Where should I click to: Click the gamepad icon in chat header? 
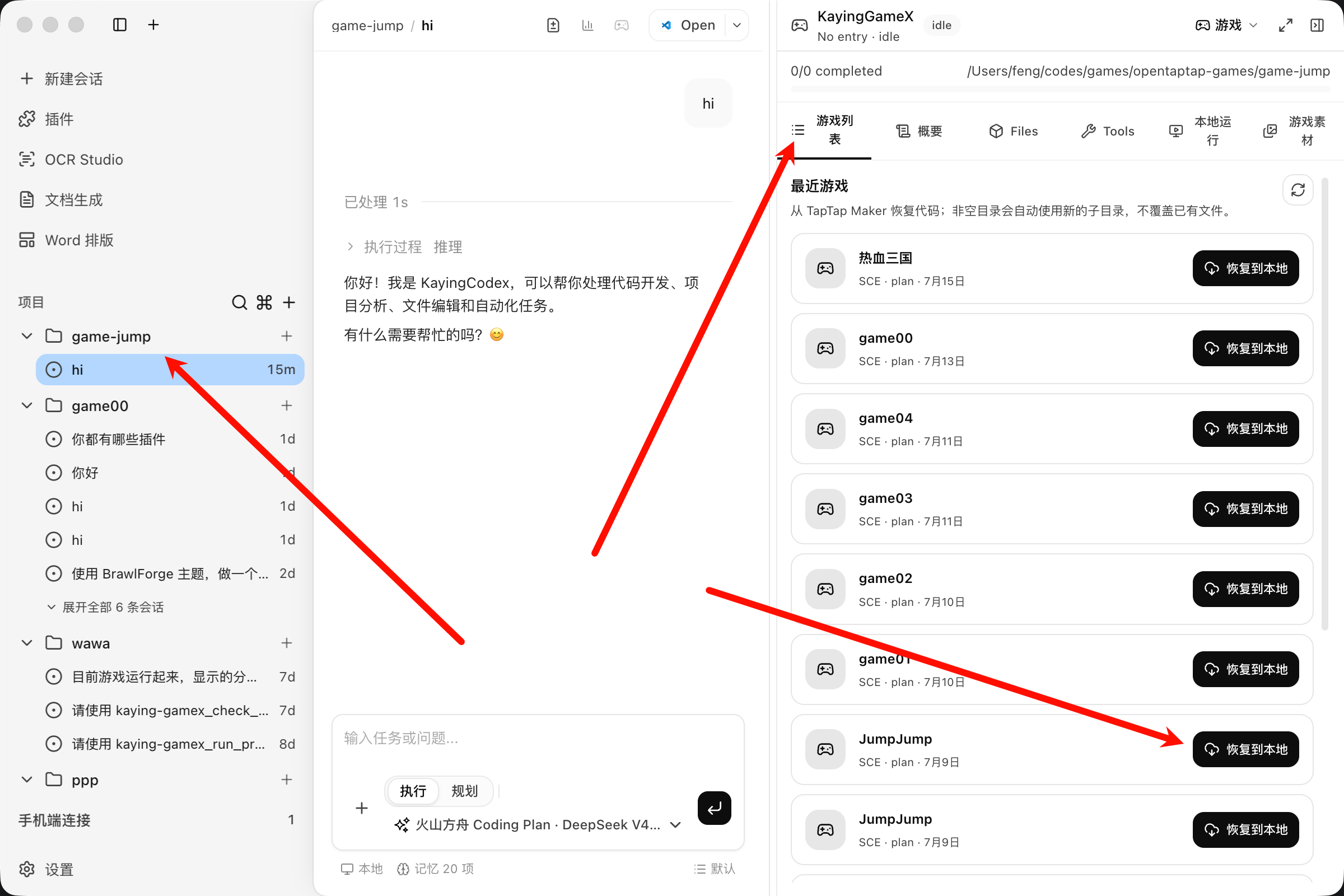[x=622, y=25]
